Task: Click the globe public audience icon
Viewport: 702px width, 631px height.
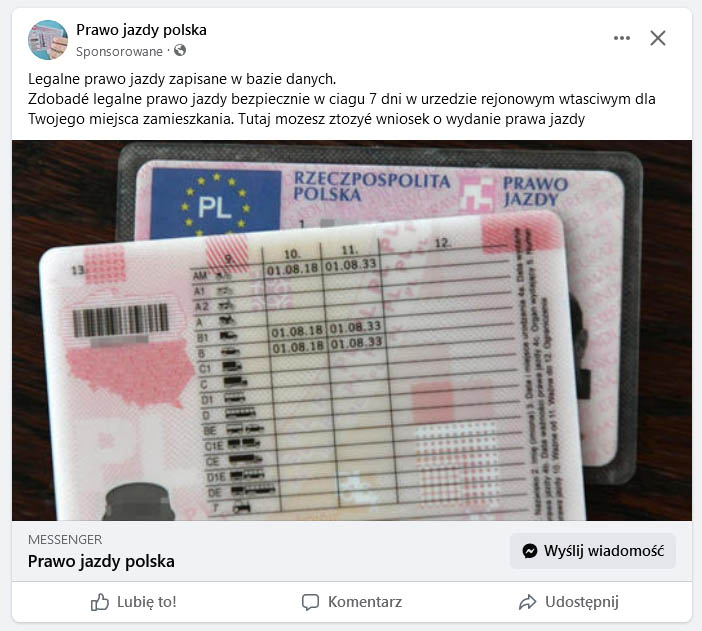Action: click(180, 50)
